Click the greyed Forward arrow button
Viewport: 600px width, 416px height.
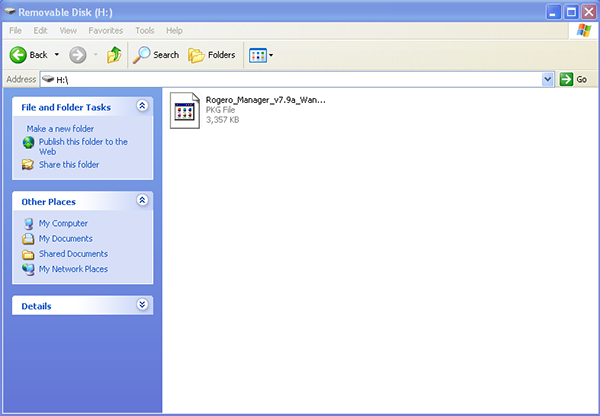(78, 55)
